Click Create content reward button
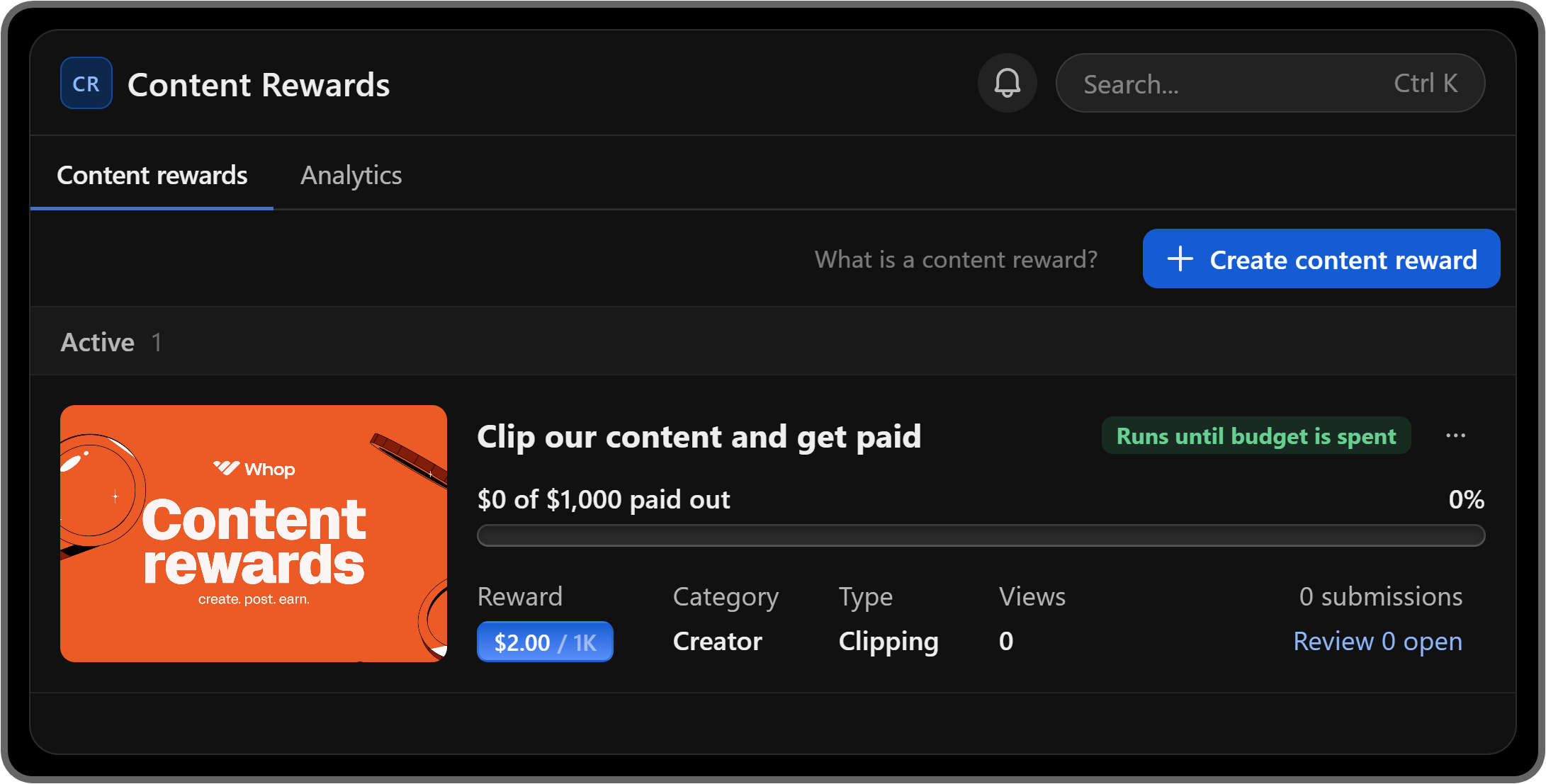 [1321, 259]
